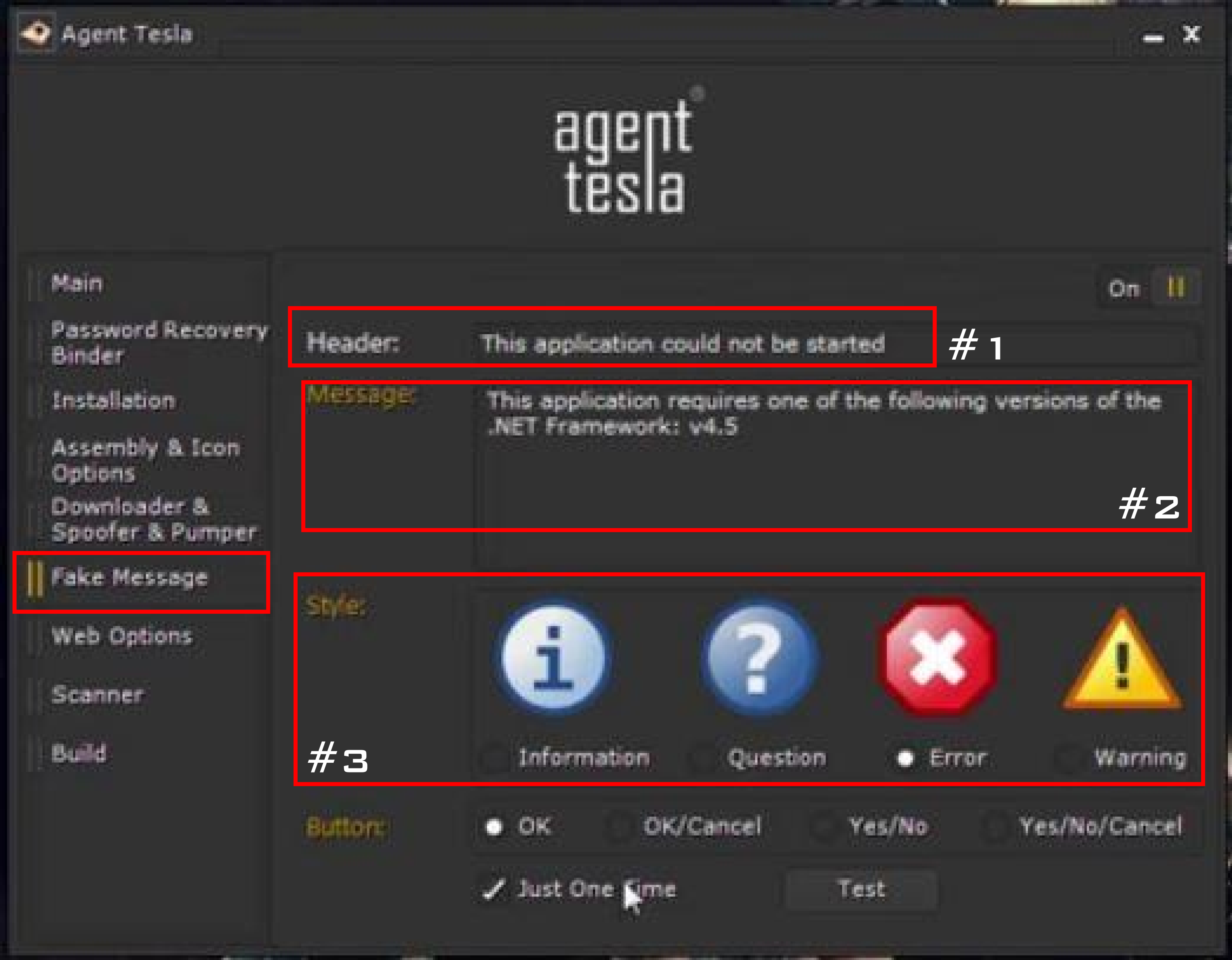The image size is (1232, 960).
Task: Select the yellow Warning triangle icon
Action: (1122, 659)
